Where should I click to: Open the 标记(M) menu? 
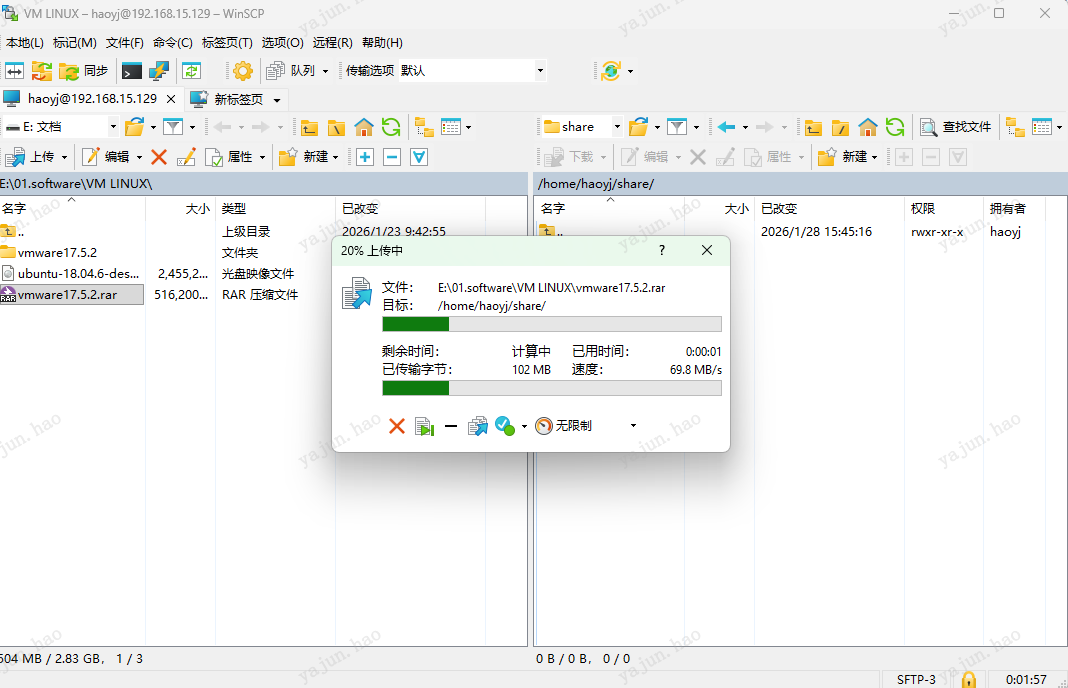point(74,42)
